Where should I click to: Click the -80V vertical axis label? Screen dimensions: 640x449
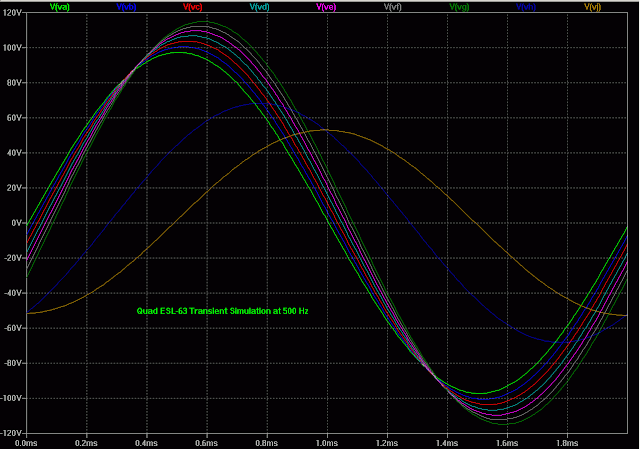tap(13, 363)
